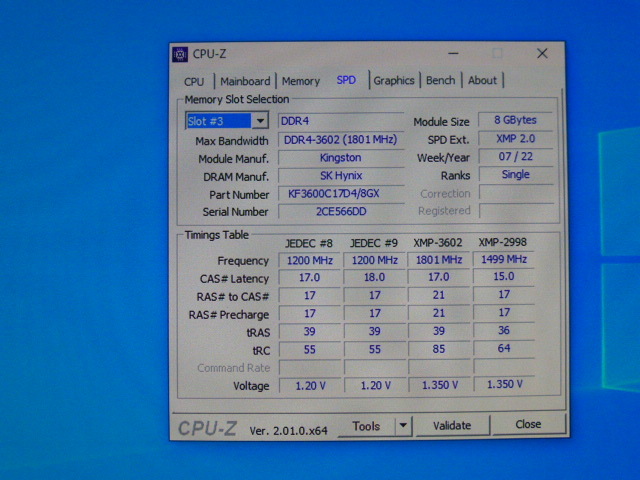The height and width of the screenshot is (480, 640).
Task: Click the Close button at bottom
Action: coord(528,424)
